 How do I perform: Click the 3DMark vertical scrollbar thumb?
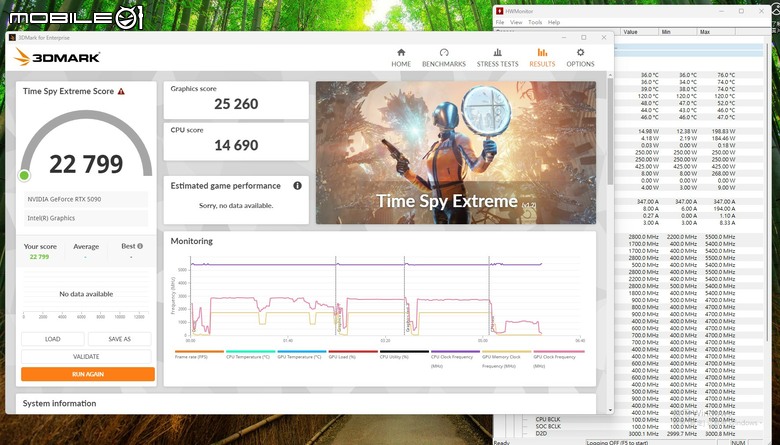(610, 132)
